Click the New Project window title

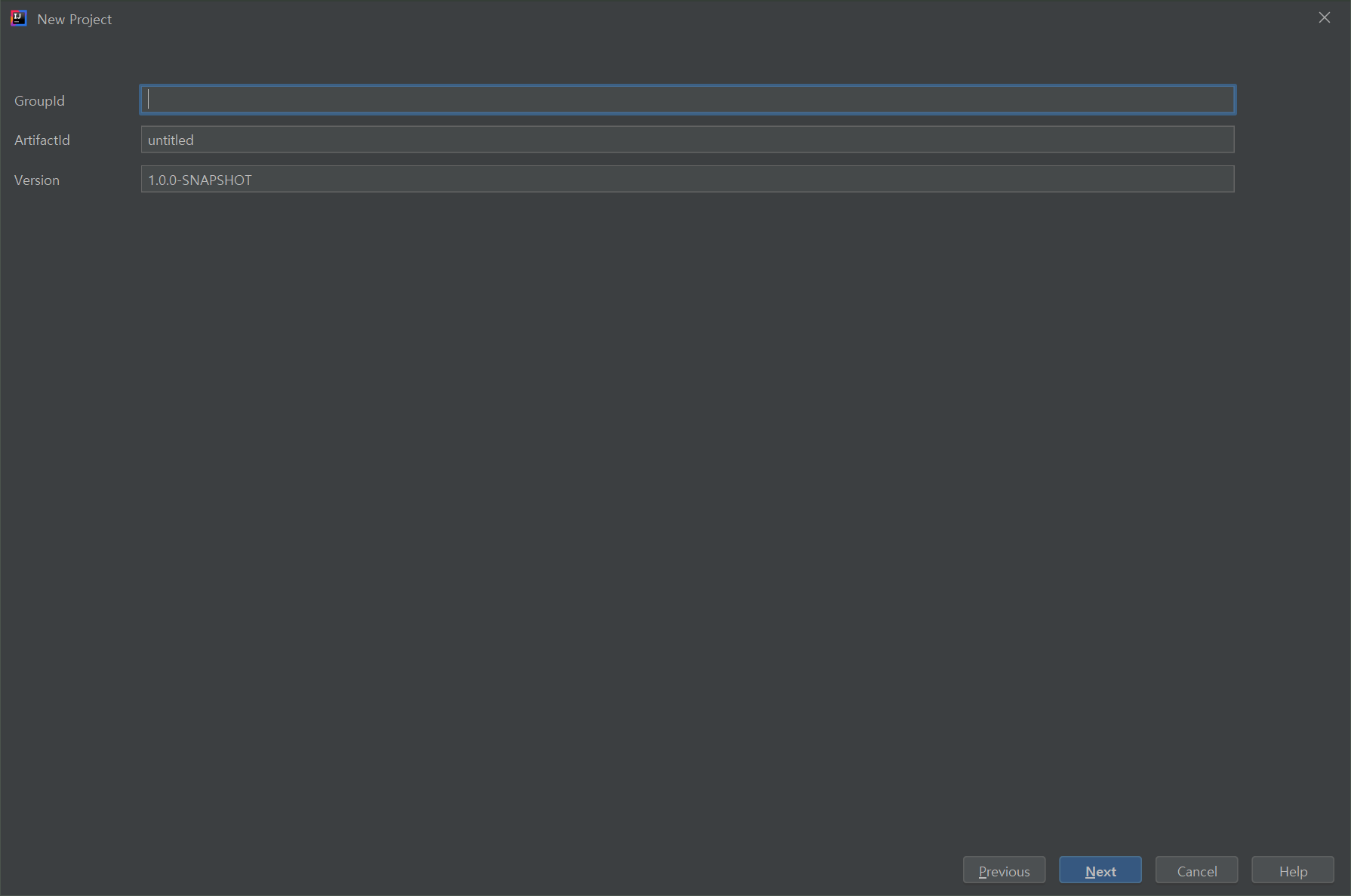tap(75, 20)
